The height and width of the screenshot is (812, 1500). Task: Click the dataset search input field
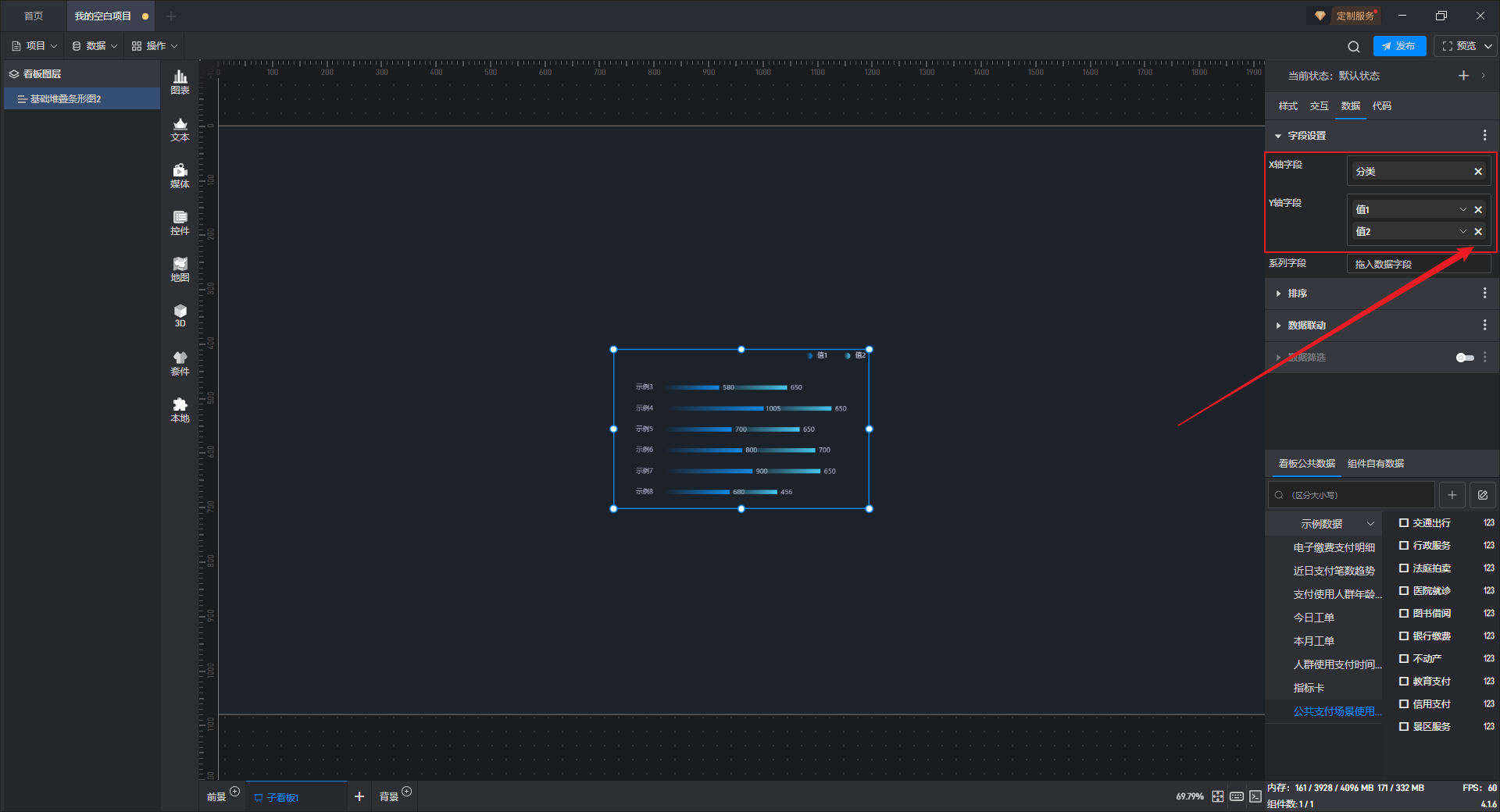tap(1352, 495)
